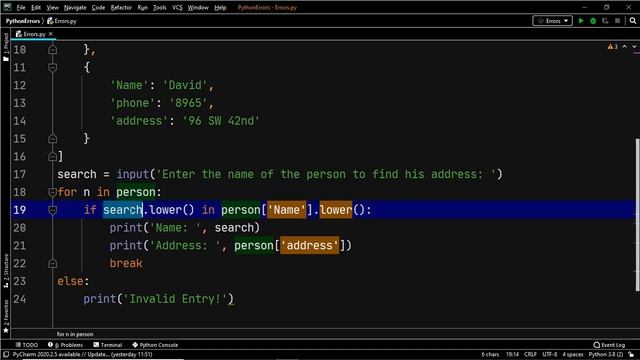This screenshot has height=360, width=640.
Task: Close the Errors.py editor tab
Action: point(51,34)
